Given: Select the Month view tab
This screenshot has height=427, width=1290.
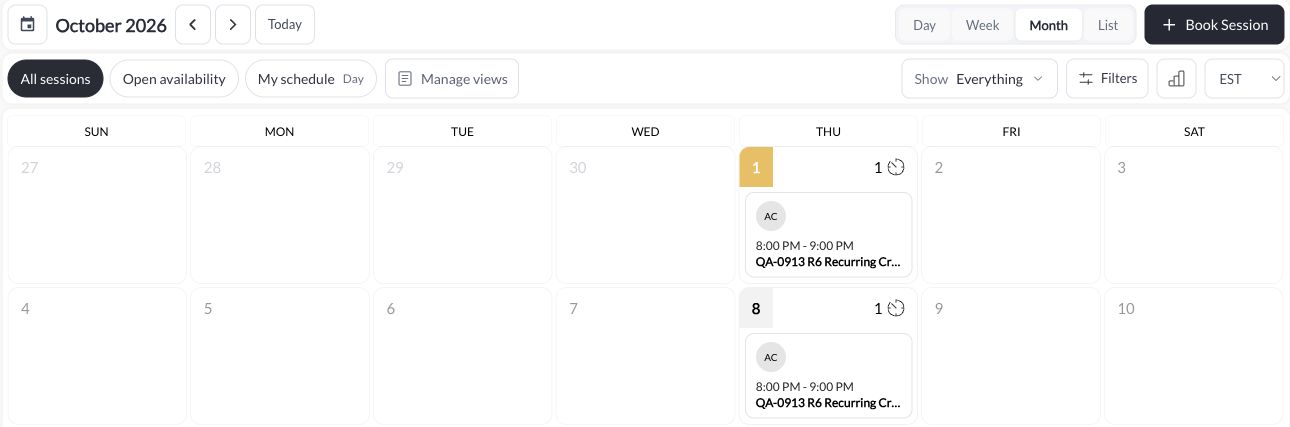Looking at the screenshot, I should [1049, 25].
